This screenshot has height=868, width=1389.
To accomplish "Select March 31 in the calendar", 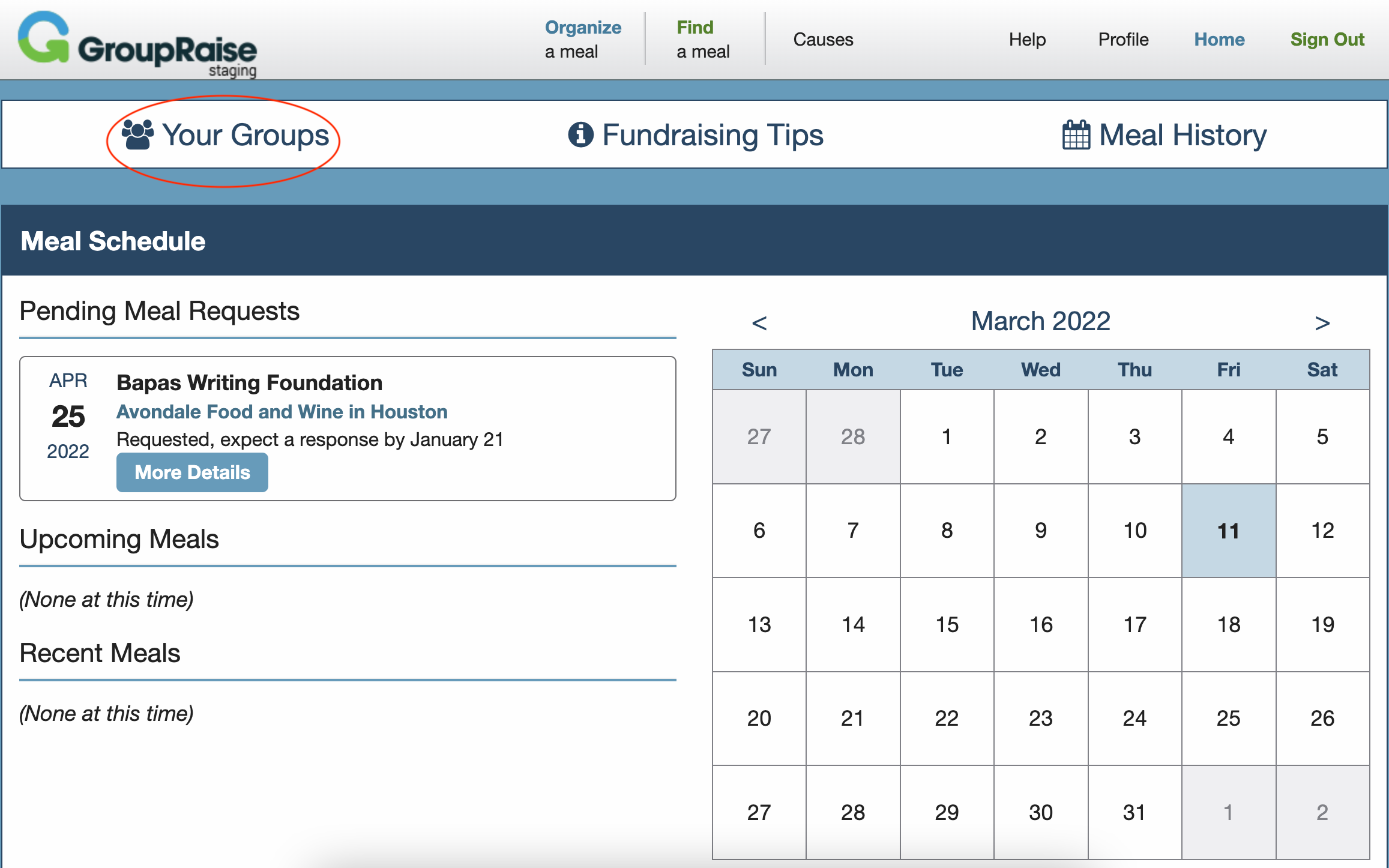I will pos(1134,812).
